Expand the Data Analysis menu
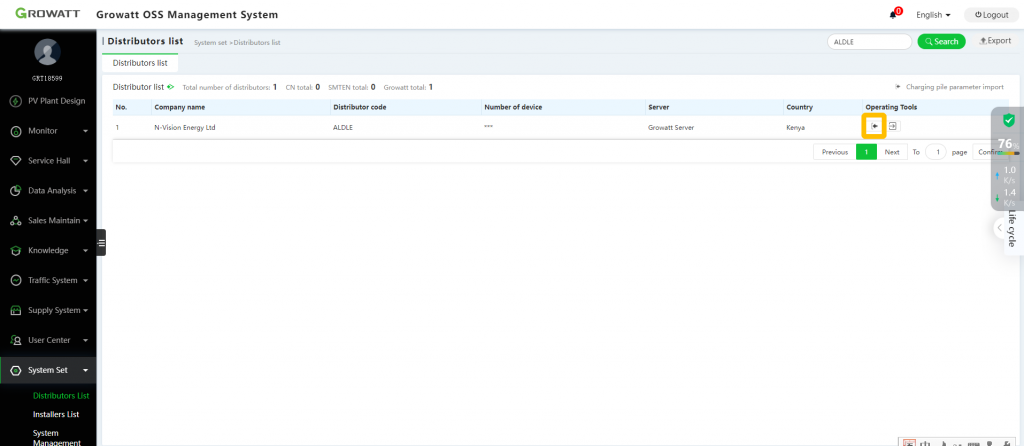Image resolution: width=1024 pixels, height=446 pixels. (48, 191)
